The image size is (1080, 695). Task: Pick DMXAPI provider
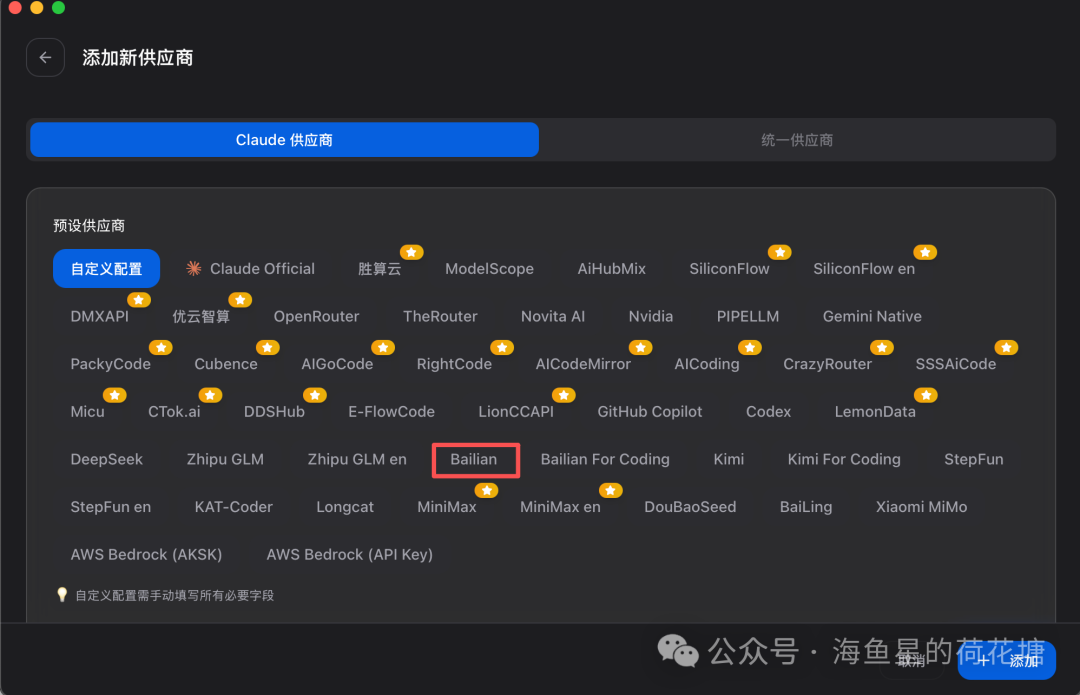(100, 316)
